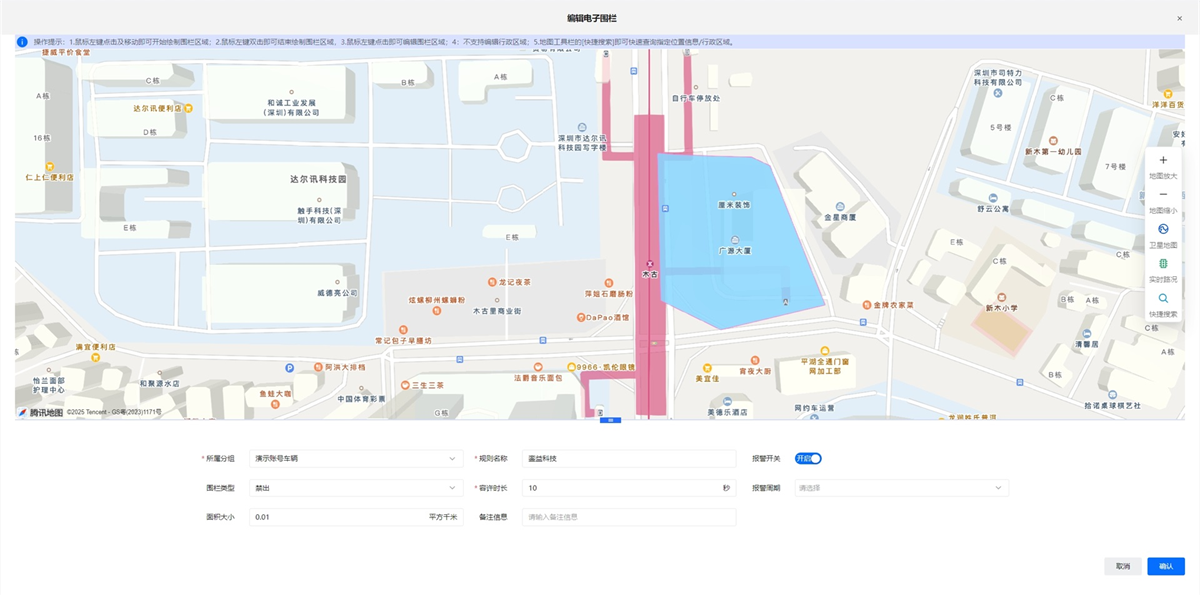Click 确认 to confirm the fence
This screenshot has width=1200, height=595.
1166,566
